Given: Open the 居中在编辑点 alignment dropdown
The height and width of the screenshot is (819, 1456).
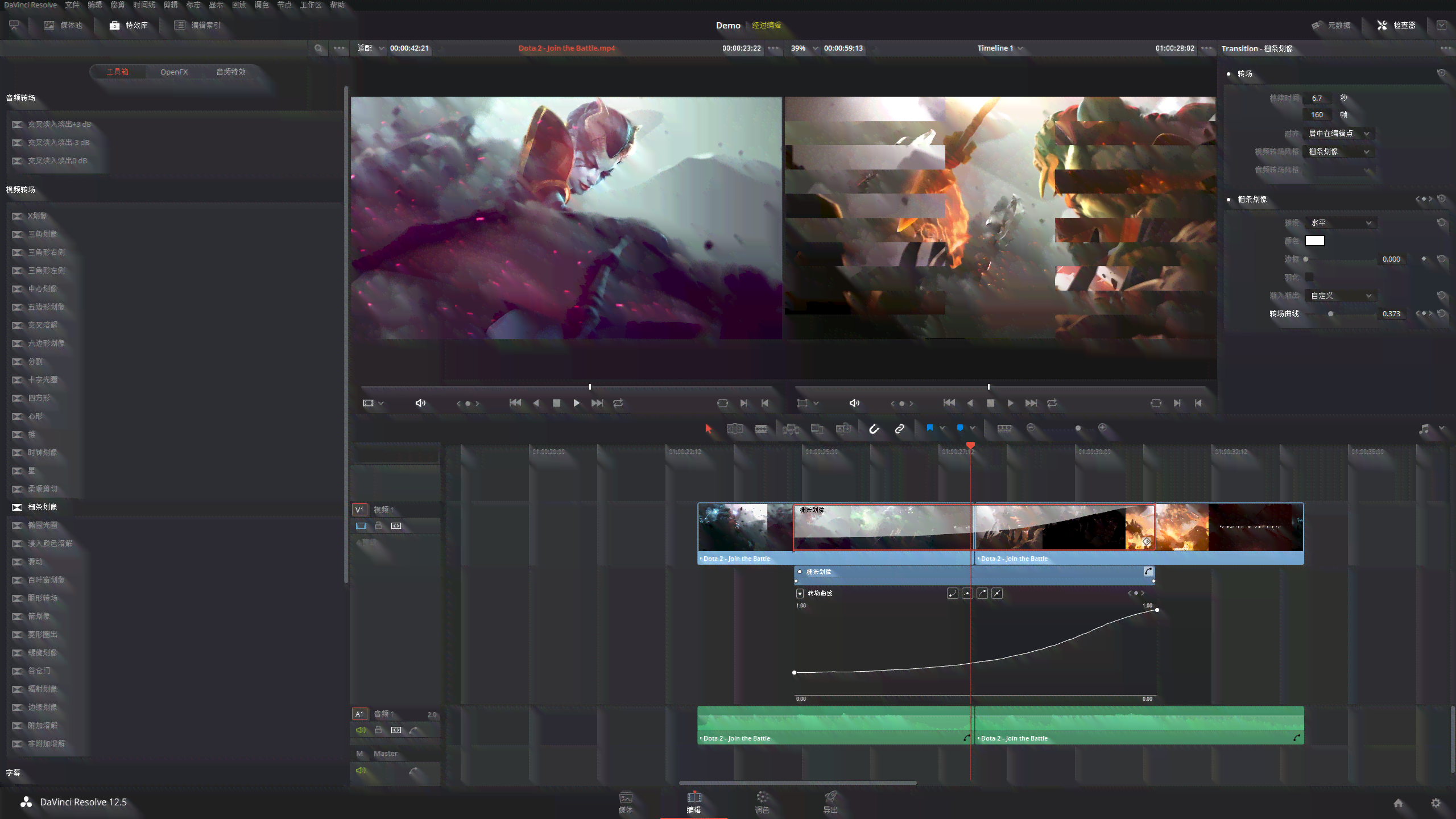Looking at the screenshot, I should tap(1338, 133).
